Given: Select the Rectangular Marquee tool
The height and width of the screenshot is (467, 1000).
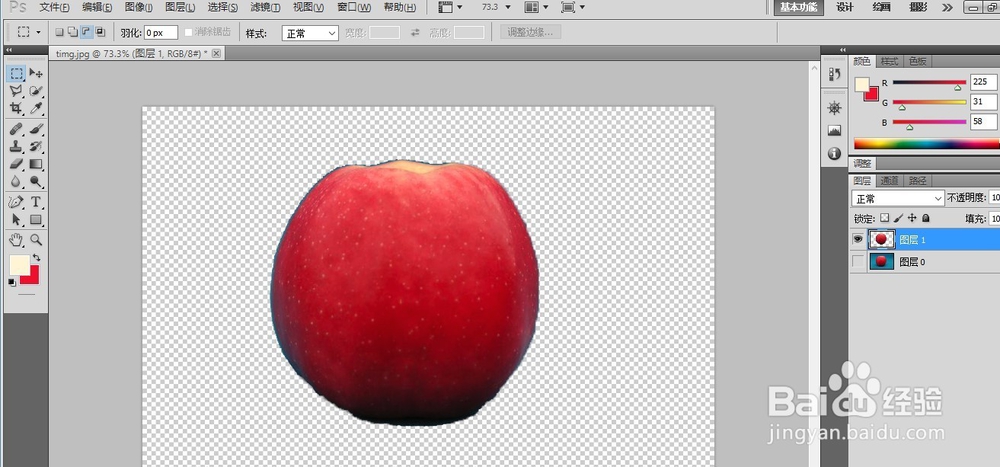Looking at the screenshot, I should [x=17, y=73].
